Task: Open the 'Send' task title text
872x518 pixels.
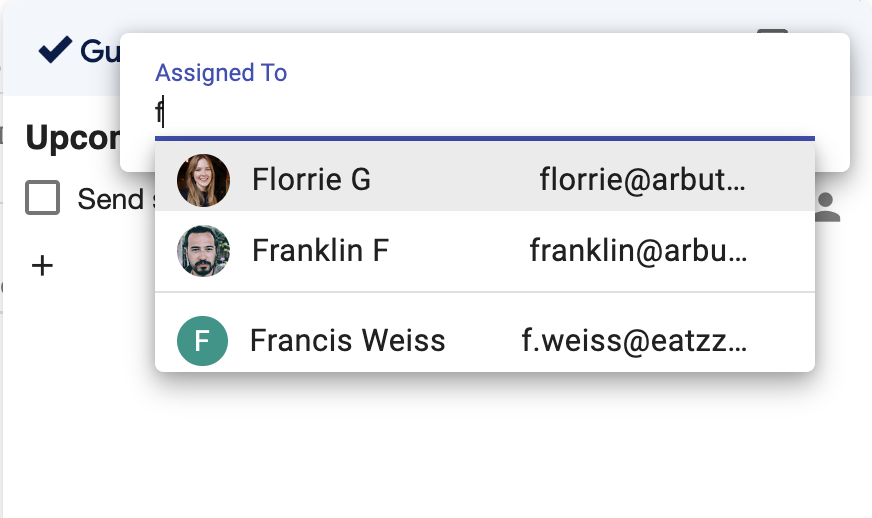Action: 111,199
